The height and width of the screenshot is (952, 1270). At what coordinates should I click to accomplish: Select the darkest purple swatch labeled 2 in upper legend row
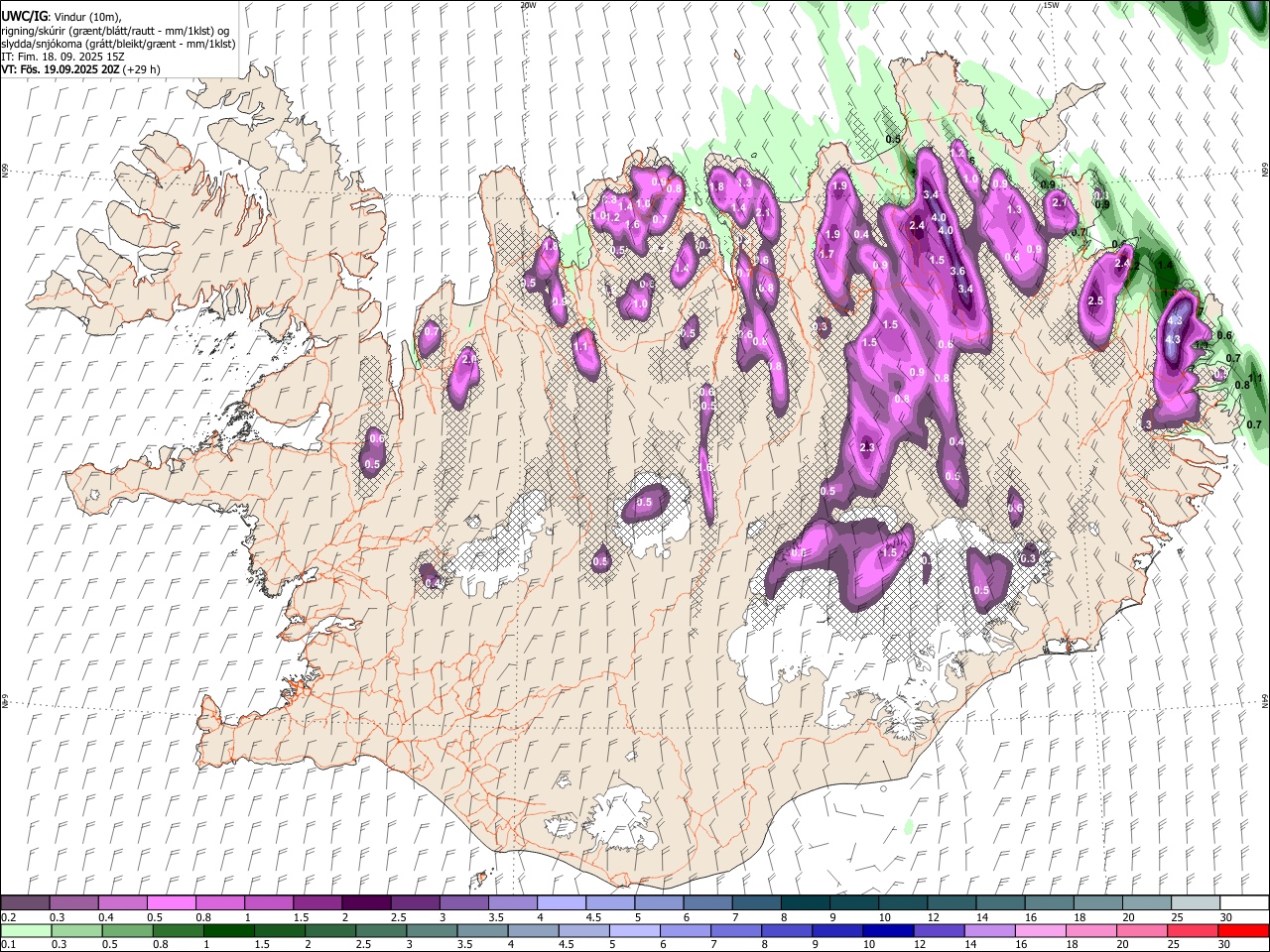click(366, 903)
